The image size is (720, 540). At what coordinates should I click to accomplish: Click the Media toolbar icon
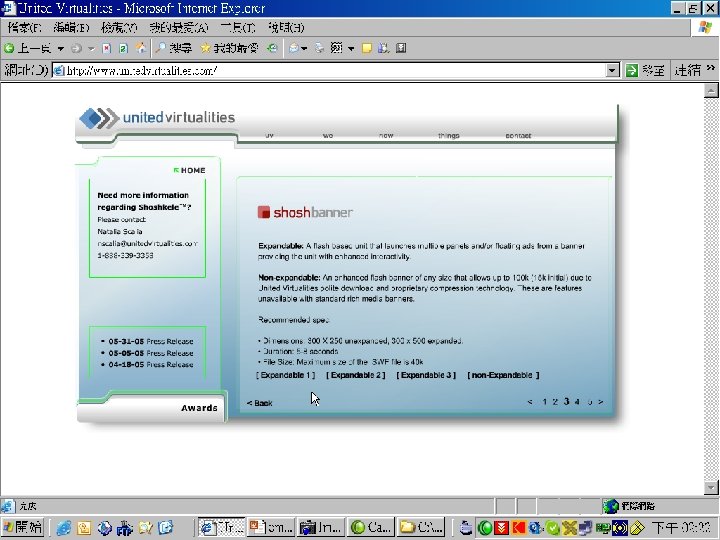pyautogui.click(x=273, y=48)
